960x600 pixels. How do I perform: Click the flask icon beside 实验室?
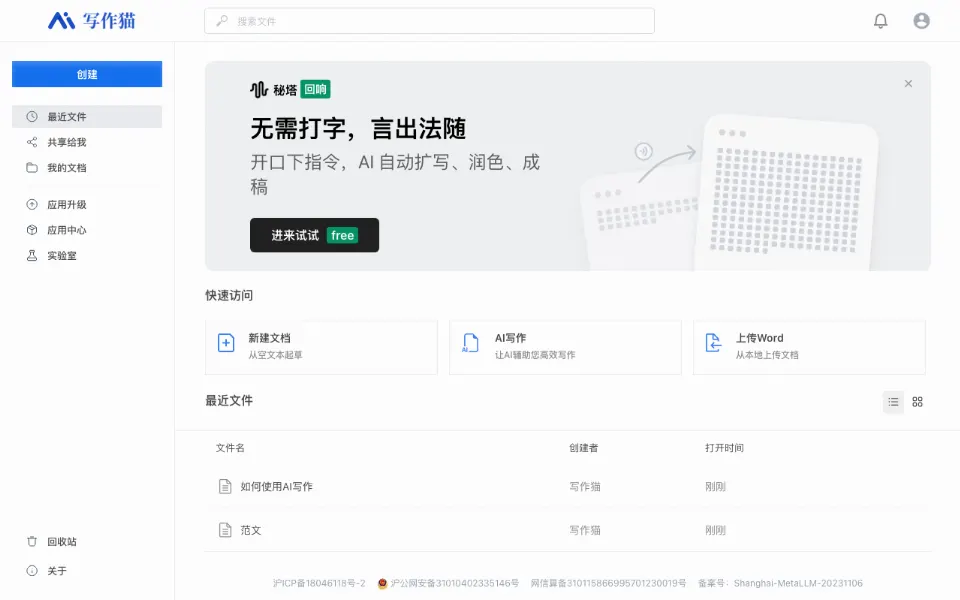click(x=32, y=256)
